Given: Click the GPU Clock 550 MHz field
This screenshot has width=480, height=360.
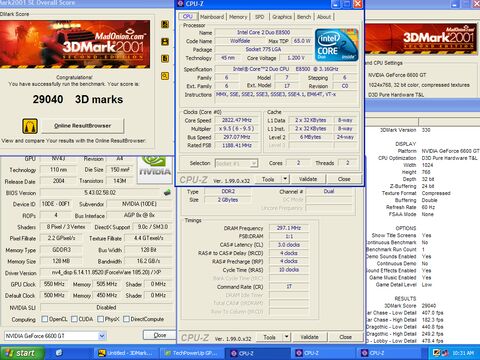Looking at the screenshot, I should [54, 284].
